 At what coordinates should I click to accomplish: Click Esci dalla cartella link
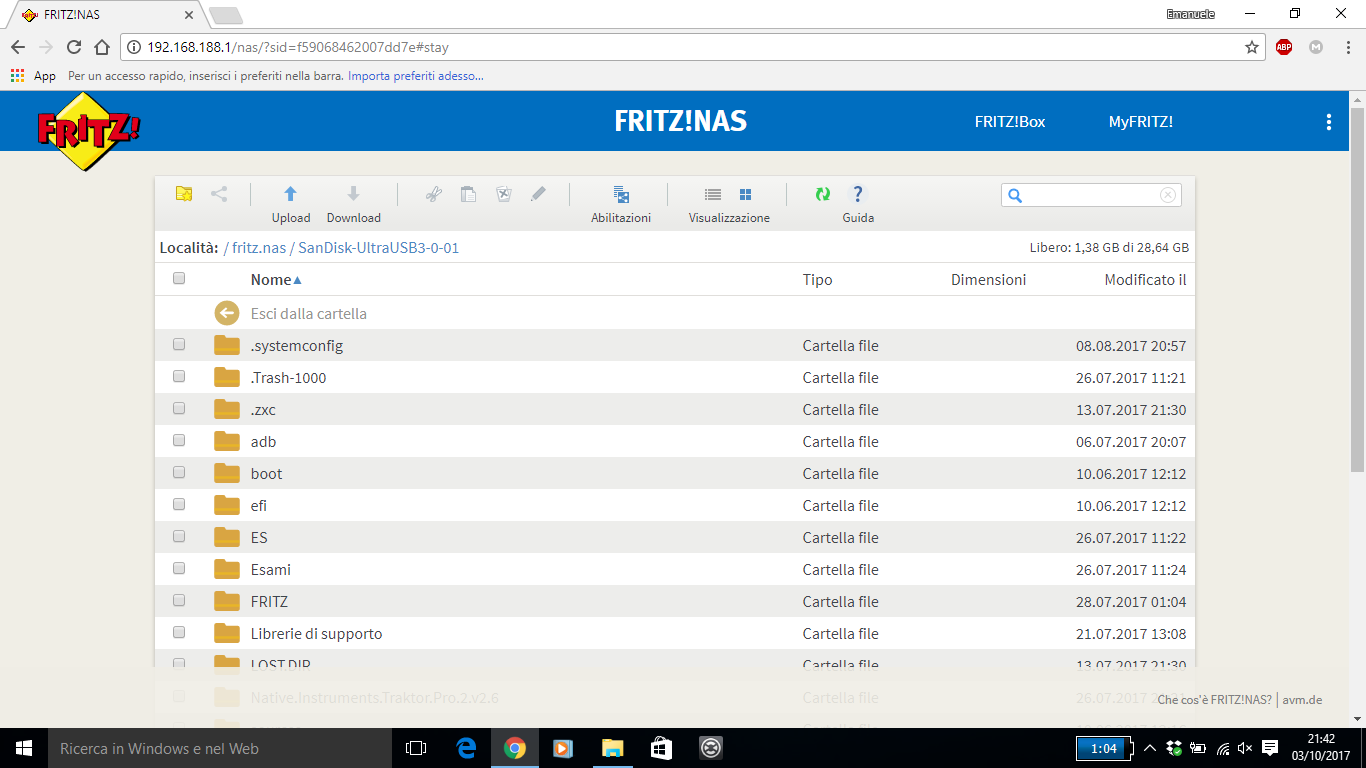309,314
